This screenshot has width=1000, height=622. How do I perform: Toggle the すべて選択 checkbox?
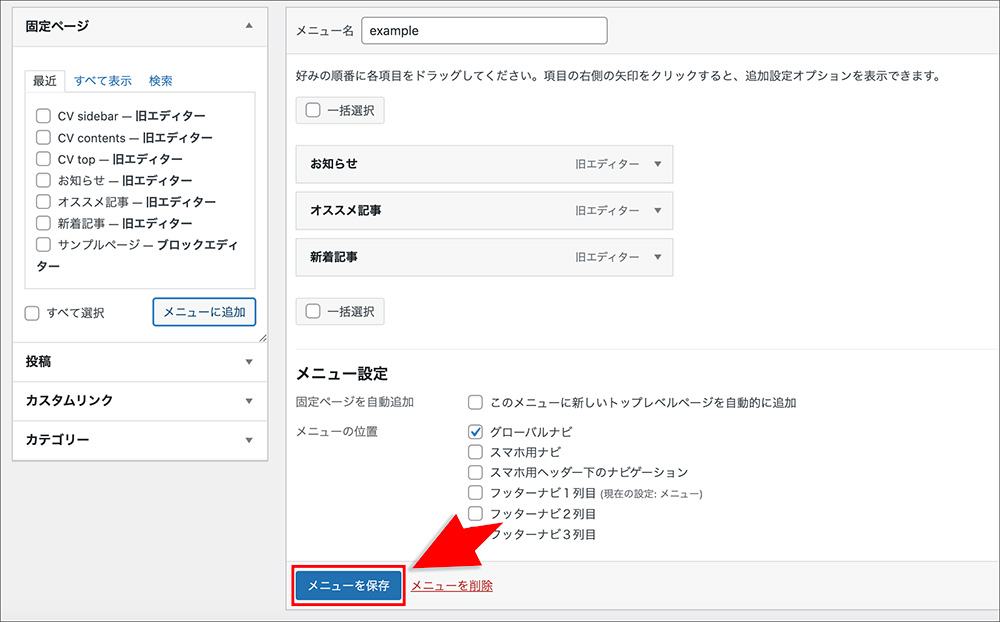coord(33,313)
